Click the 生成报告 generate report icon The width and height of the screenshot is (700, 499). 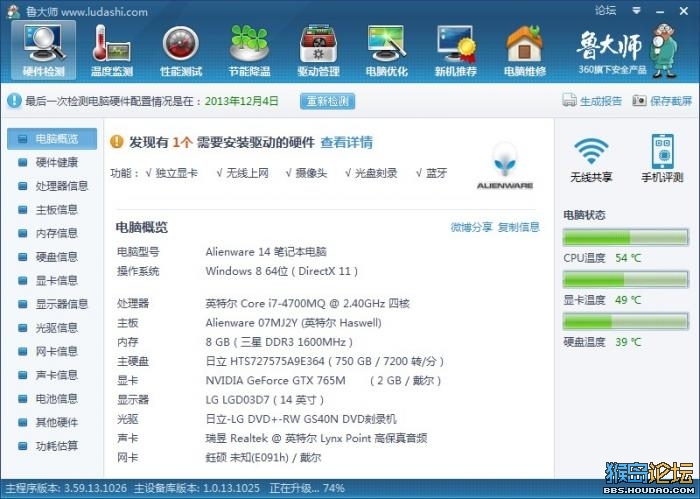click(x=569, y=100)
